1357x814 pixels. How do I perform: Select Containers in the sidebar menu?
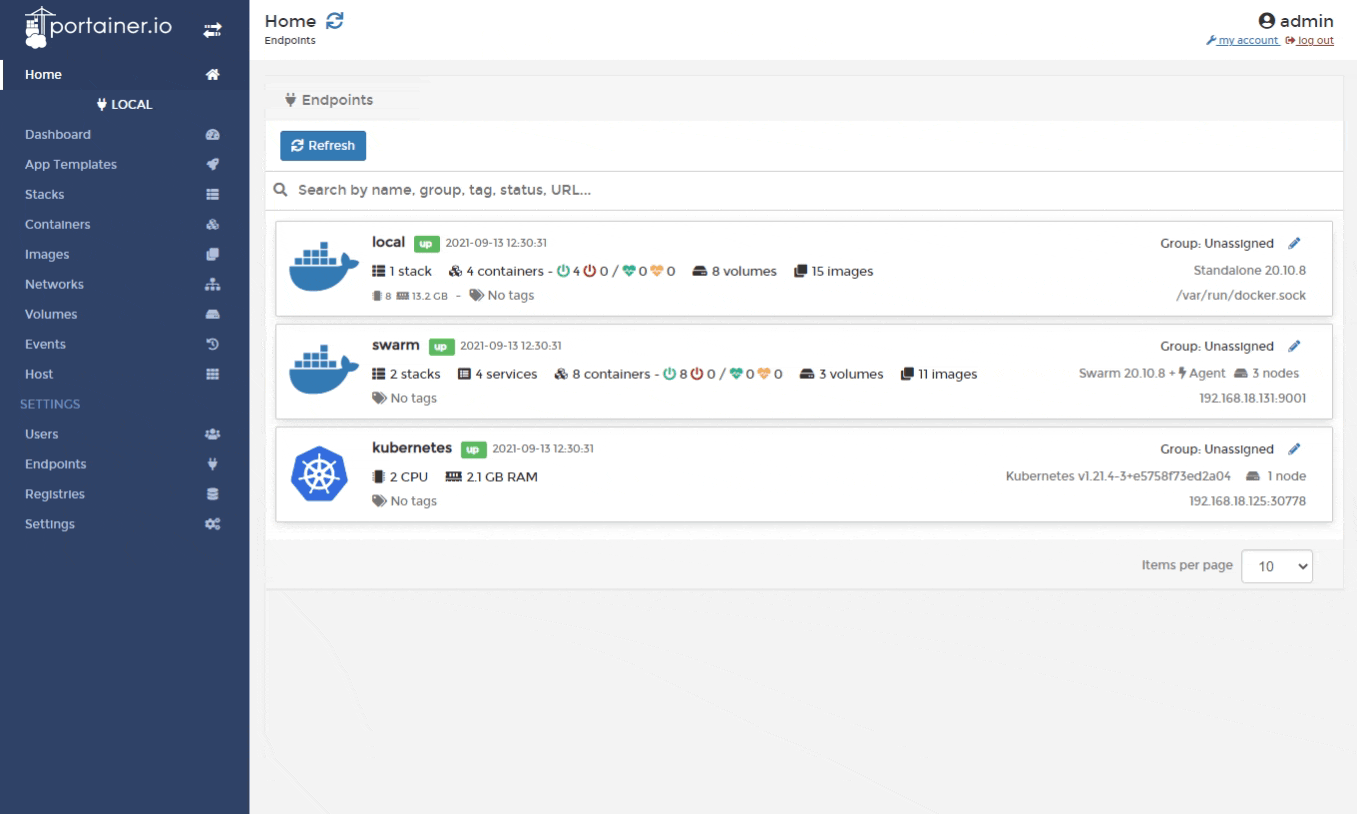click(58, 225)
